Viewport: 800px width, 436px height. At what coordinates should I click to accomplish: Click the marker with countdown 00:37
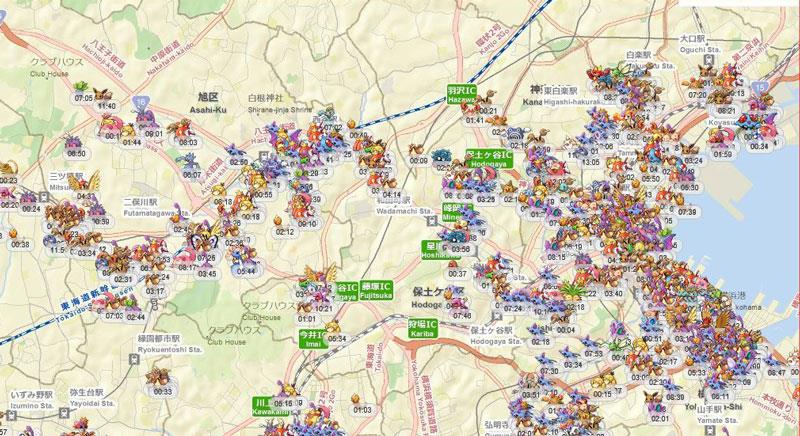pyautogui.click(x=457, y=269)
